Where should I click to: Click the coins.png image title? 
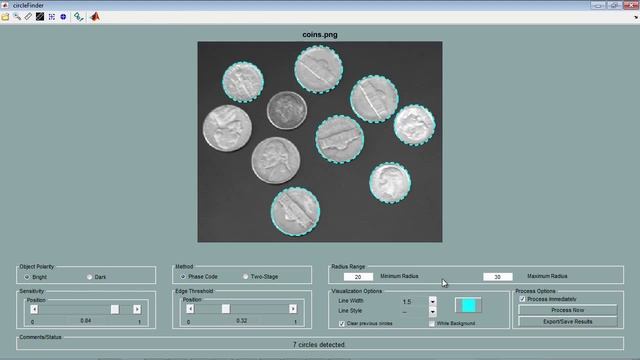pyautogui.click(x=320, y=35)
